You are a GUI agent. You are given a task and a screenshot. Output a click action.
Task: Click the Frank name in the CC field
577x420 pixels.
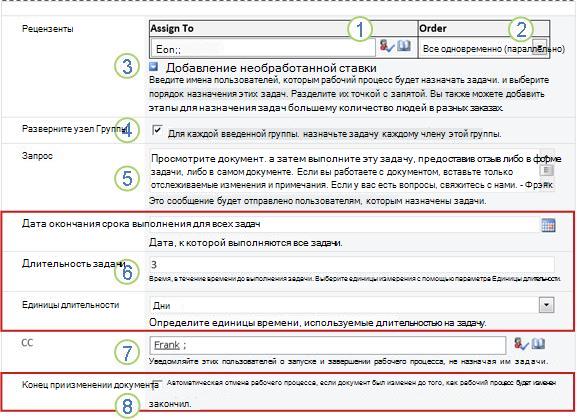click(167, 345)
